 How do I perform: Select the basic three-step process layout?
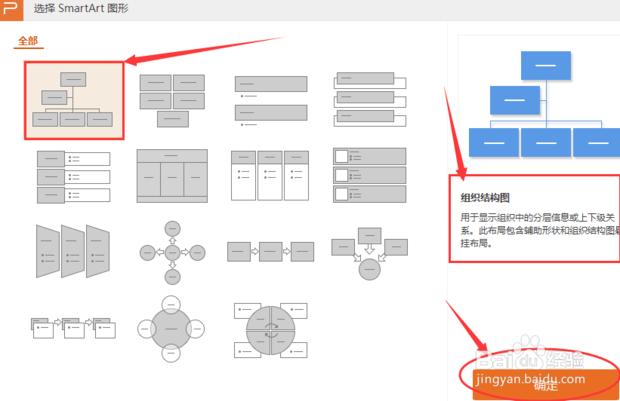point(270,252)
